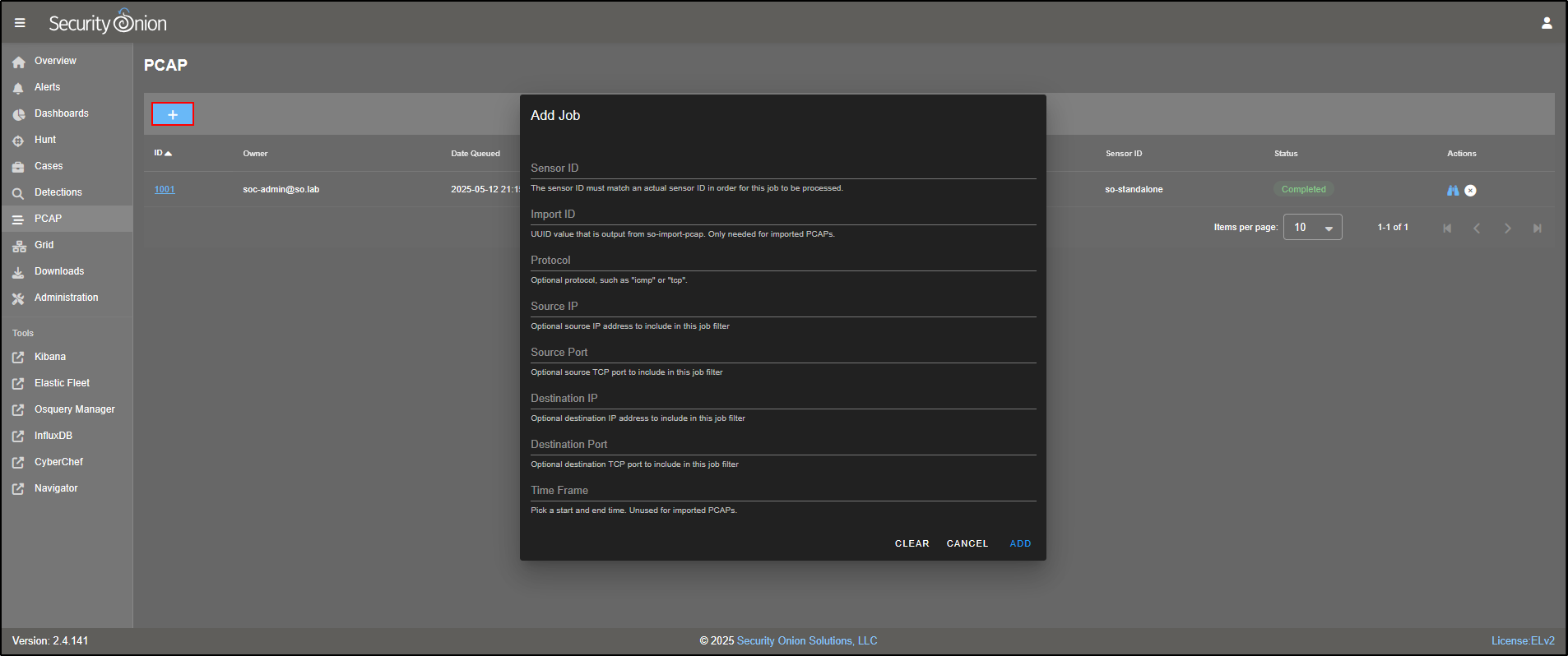Open the Security Onion Solutions, LLC link

[807, 641]
